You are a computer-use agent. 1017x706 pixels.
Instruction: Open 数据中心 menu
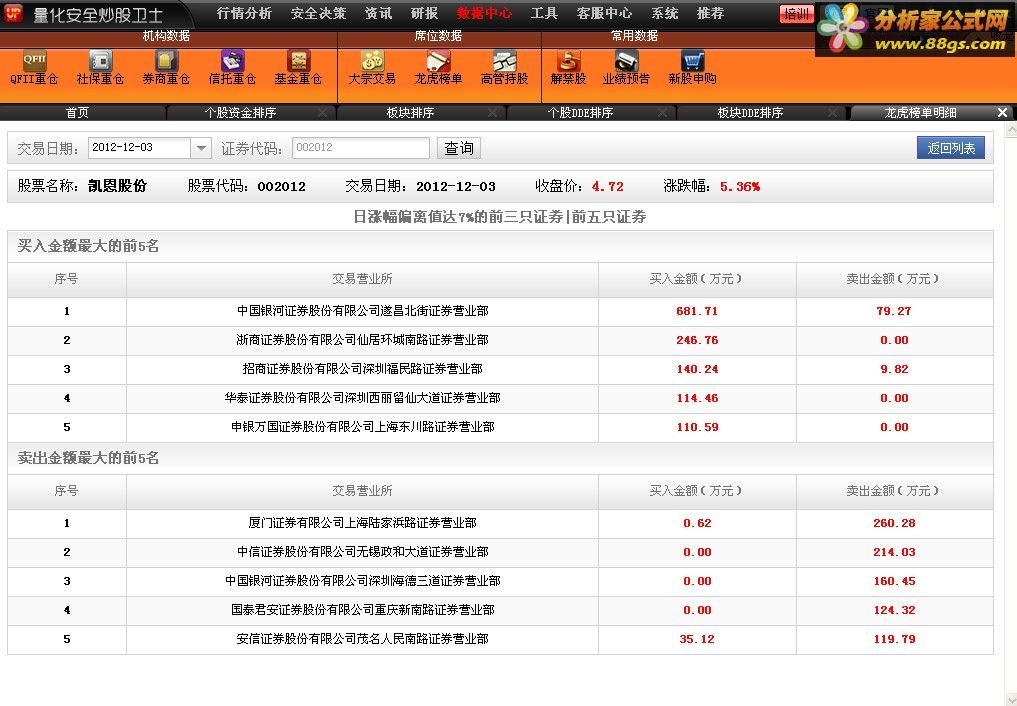[485, 13]
